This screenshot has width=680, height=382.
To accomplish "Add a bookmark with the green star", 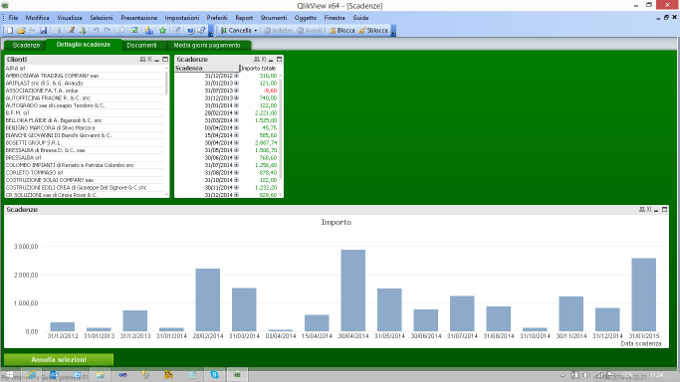I will coord(163,30).
